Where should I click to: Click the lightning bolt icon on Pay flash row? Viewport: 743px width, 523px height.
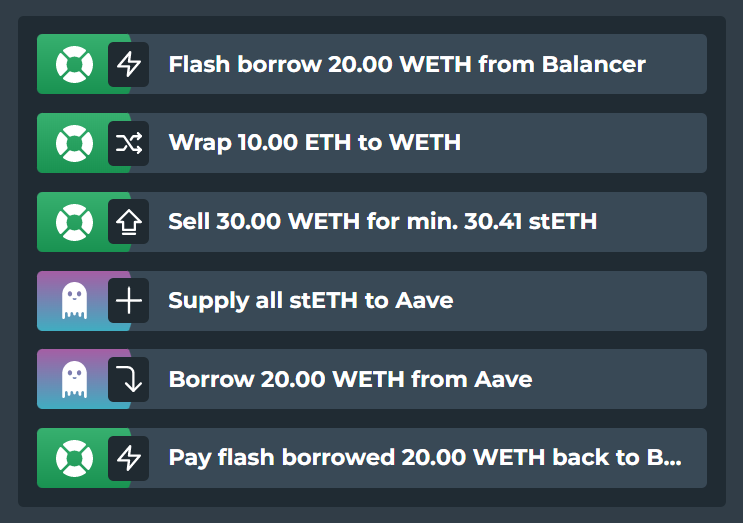128,458
